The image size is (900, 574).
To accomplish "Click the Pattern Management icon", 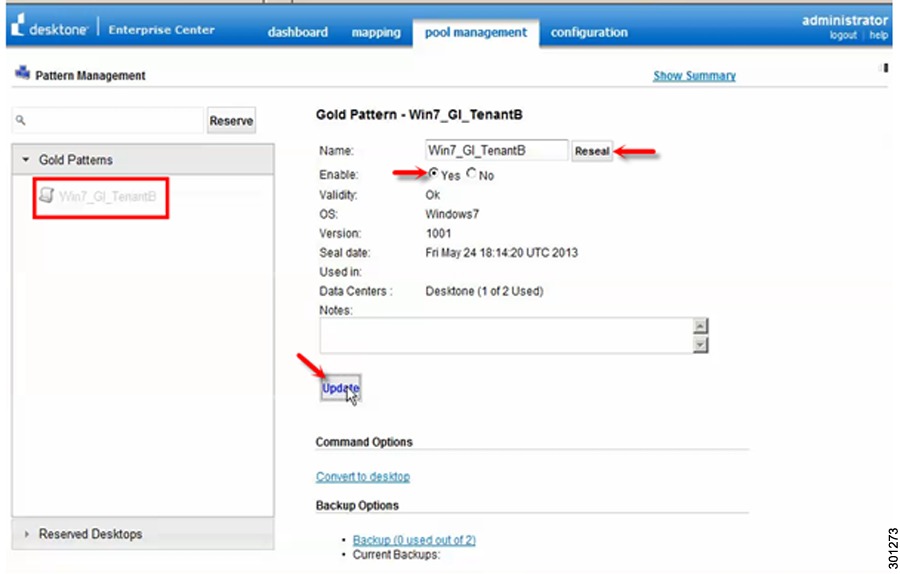I will (22, 73).
